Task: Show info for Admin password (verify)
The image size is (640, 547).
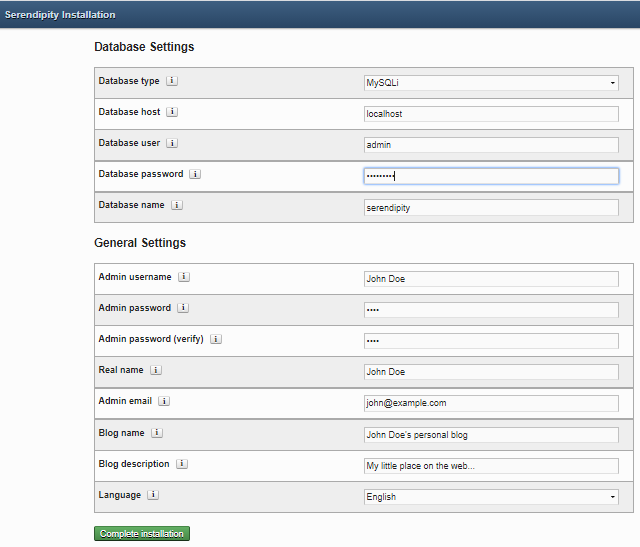Action: (x=216, y=339)
